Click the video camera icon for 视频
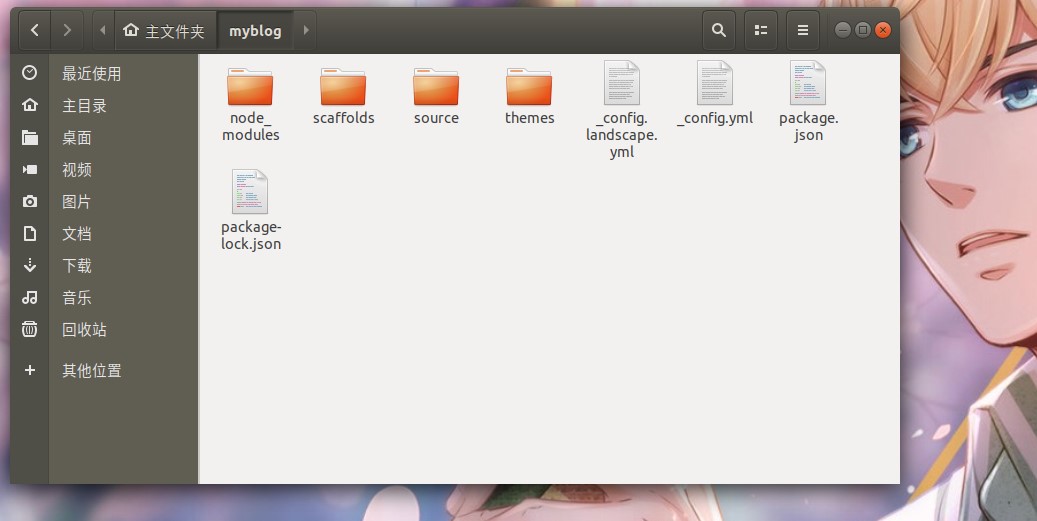 click(x=30, y=169)
